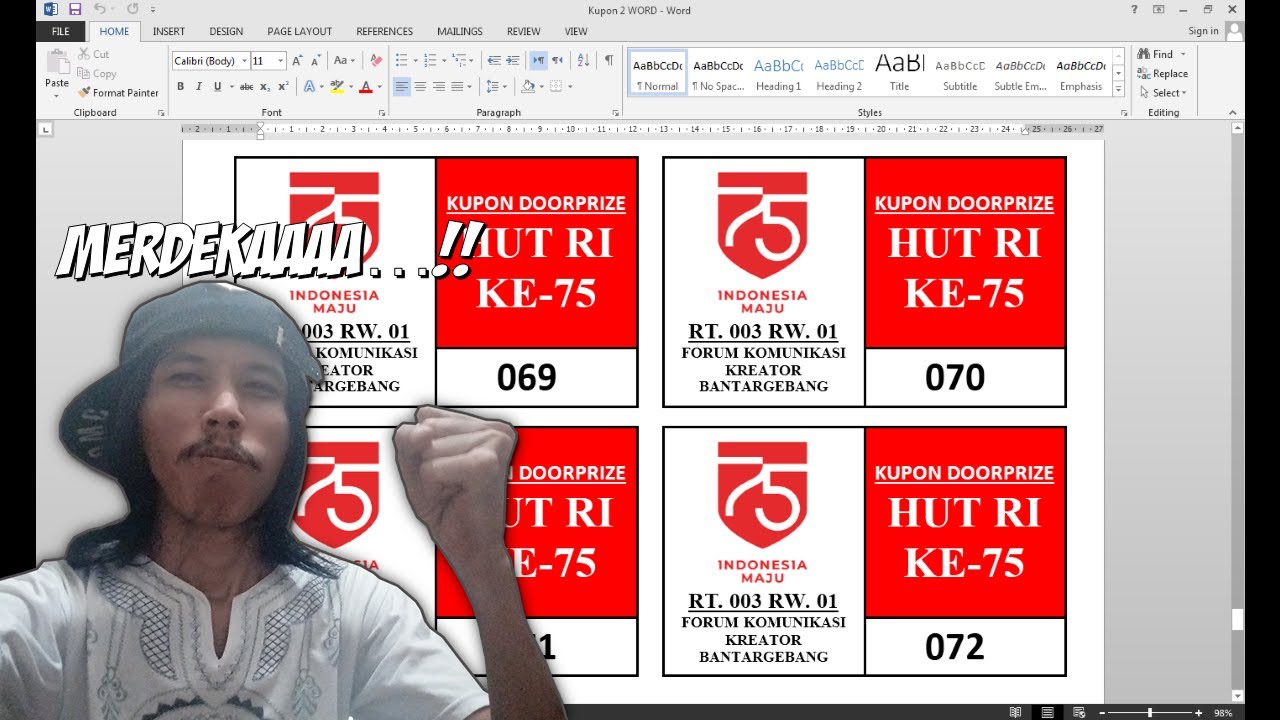Open Microsoft Word Help question mark
The image size is (1280, 720).
[1134, 10]
